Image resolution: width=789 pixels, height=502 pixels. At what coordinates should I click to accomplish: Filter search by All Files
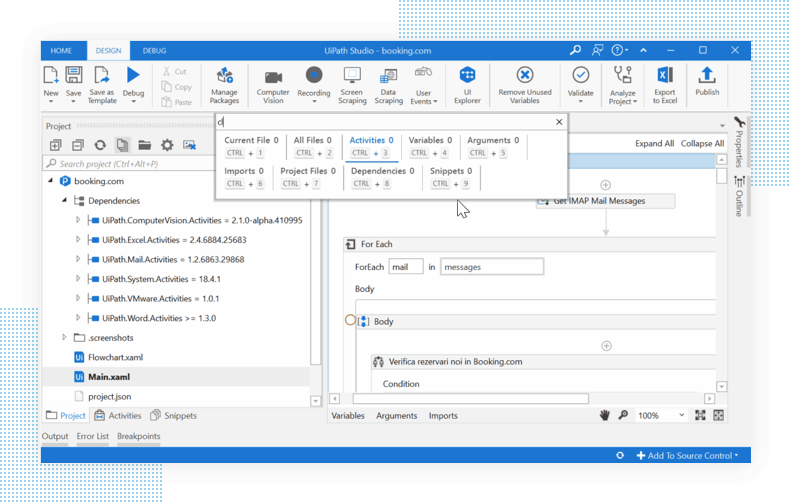pyautogui.click(x=312, y=146)
